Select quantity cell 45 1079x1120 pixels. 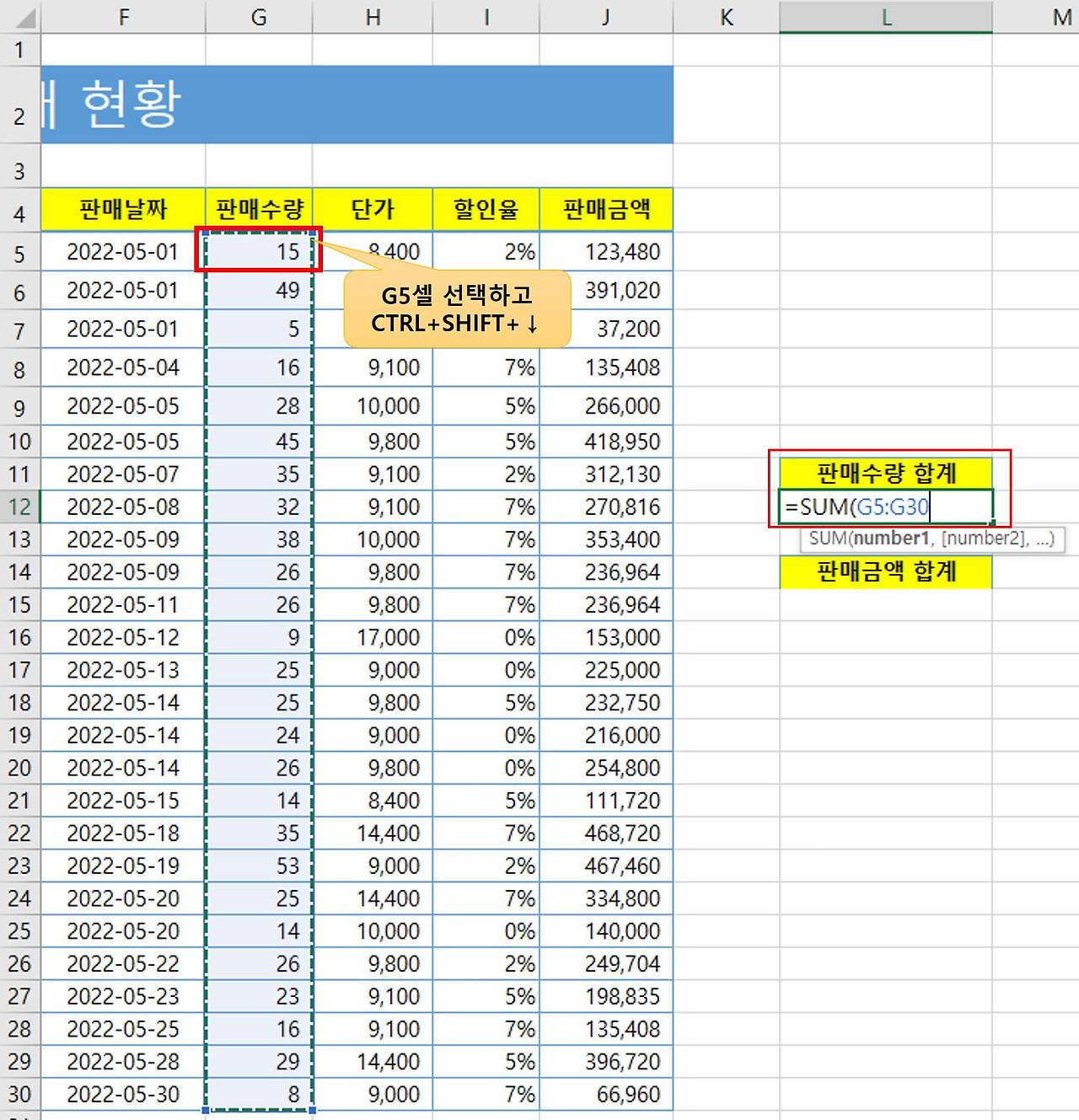(259, 442)
